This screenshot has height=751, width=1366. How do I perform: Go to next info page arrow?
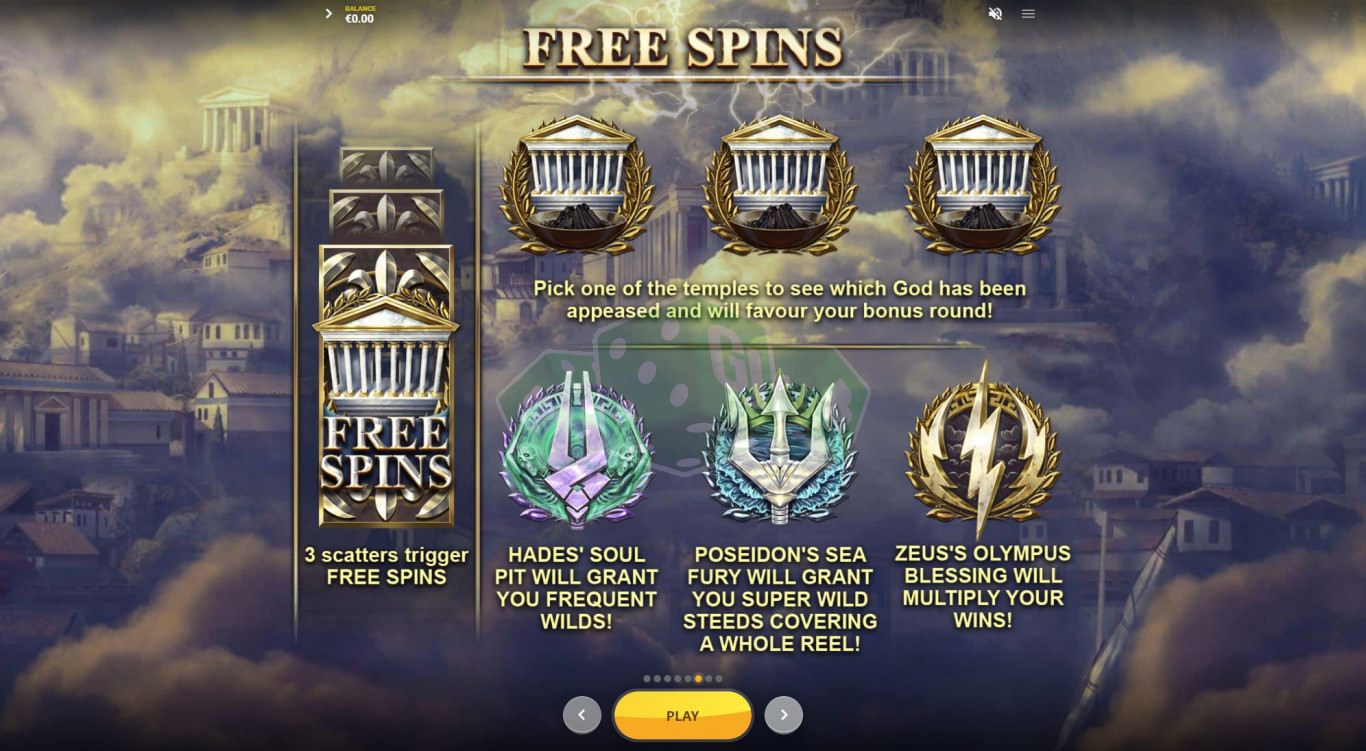coord(784,715)
